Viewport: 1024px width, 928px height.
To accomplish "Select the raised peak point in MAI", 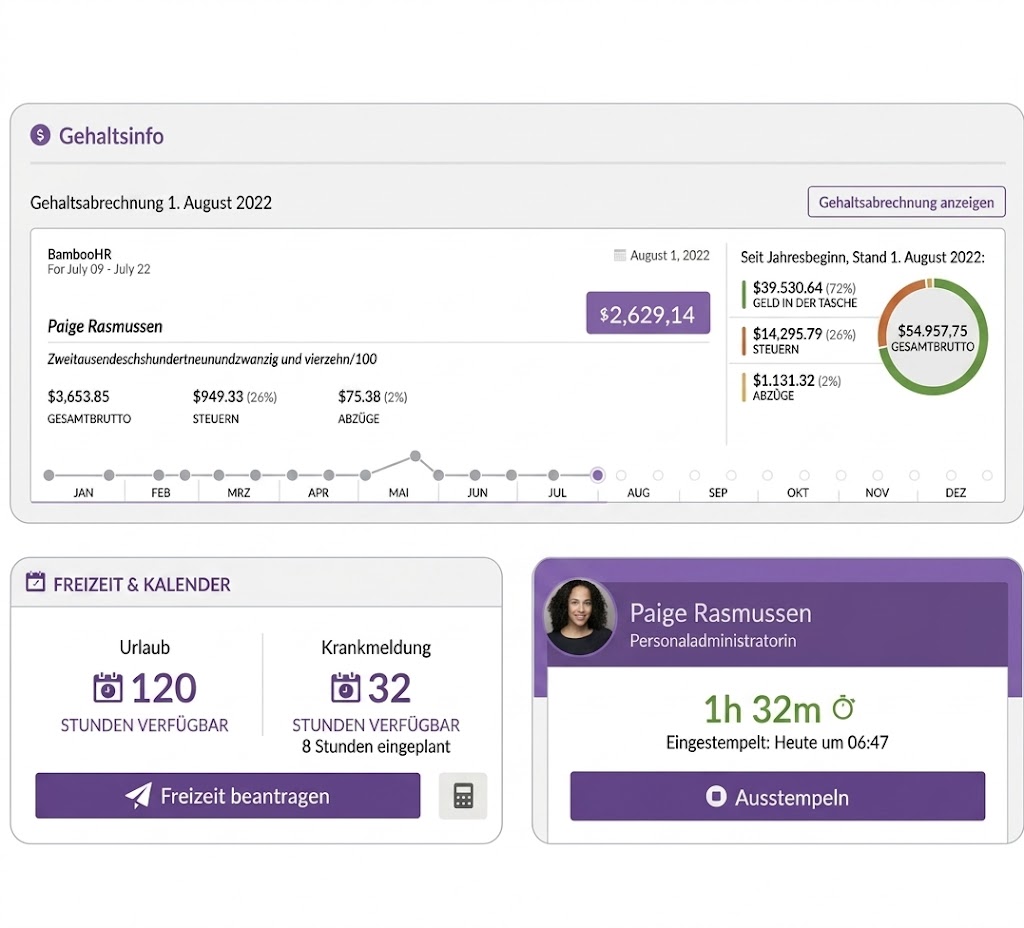I will click(415, 456).
